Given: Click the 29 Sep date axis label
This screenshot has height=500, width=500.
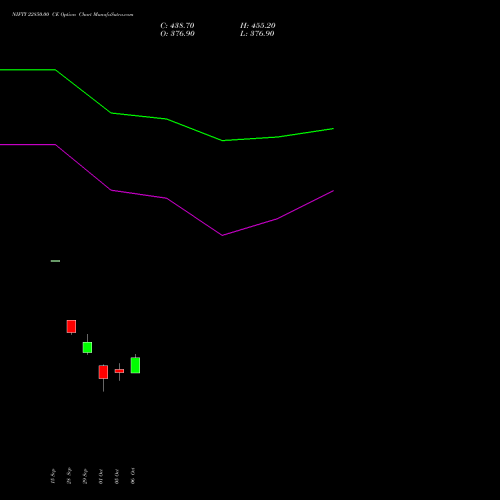Looking at the screenshot, I should point(85,476).
